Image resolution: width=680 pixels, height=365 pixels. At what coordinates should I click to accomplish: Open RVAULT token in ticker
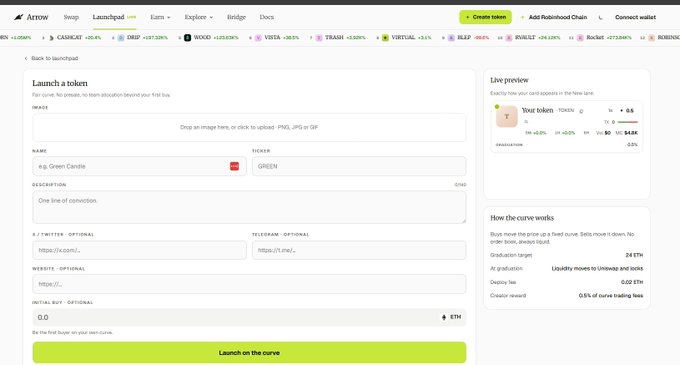tap(525, 38)
